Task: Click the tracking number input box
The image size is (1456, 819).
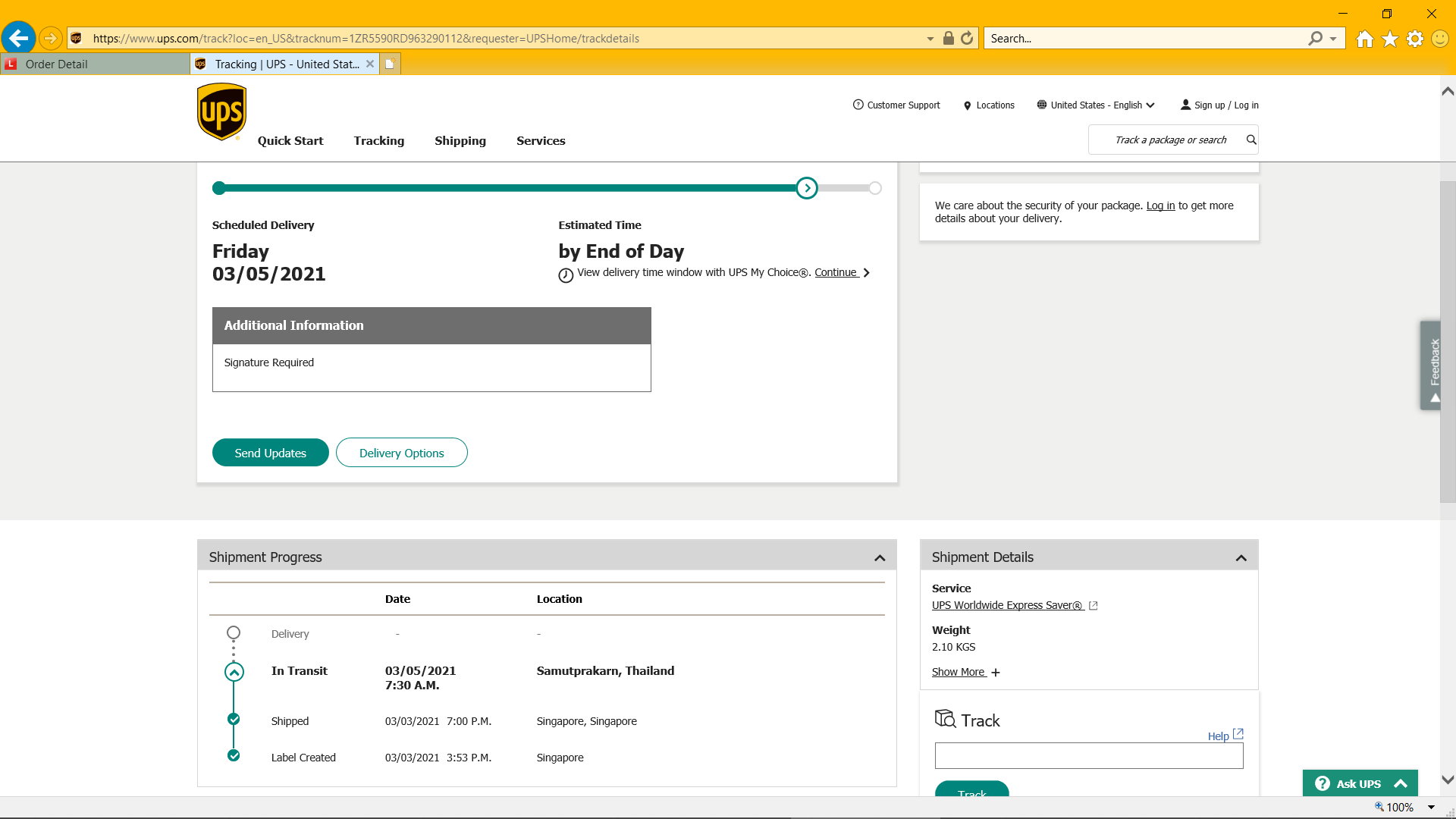Action: point(1089,756)
